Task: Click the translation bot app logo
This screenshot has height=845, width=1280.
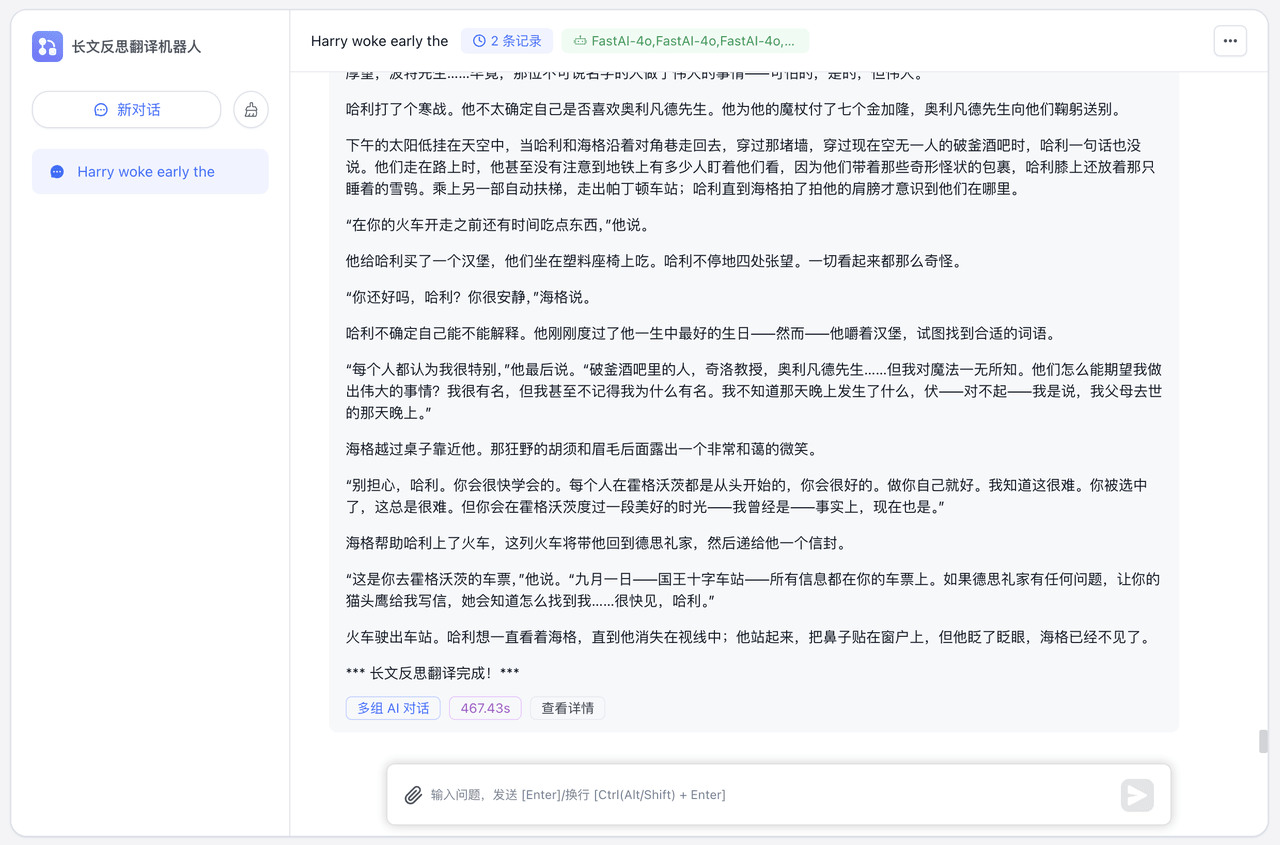Action: coord(47,46)
